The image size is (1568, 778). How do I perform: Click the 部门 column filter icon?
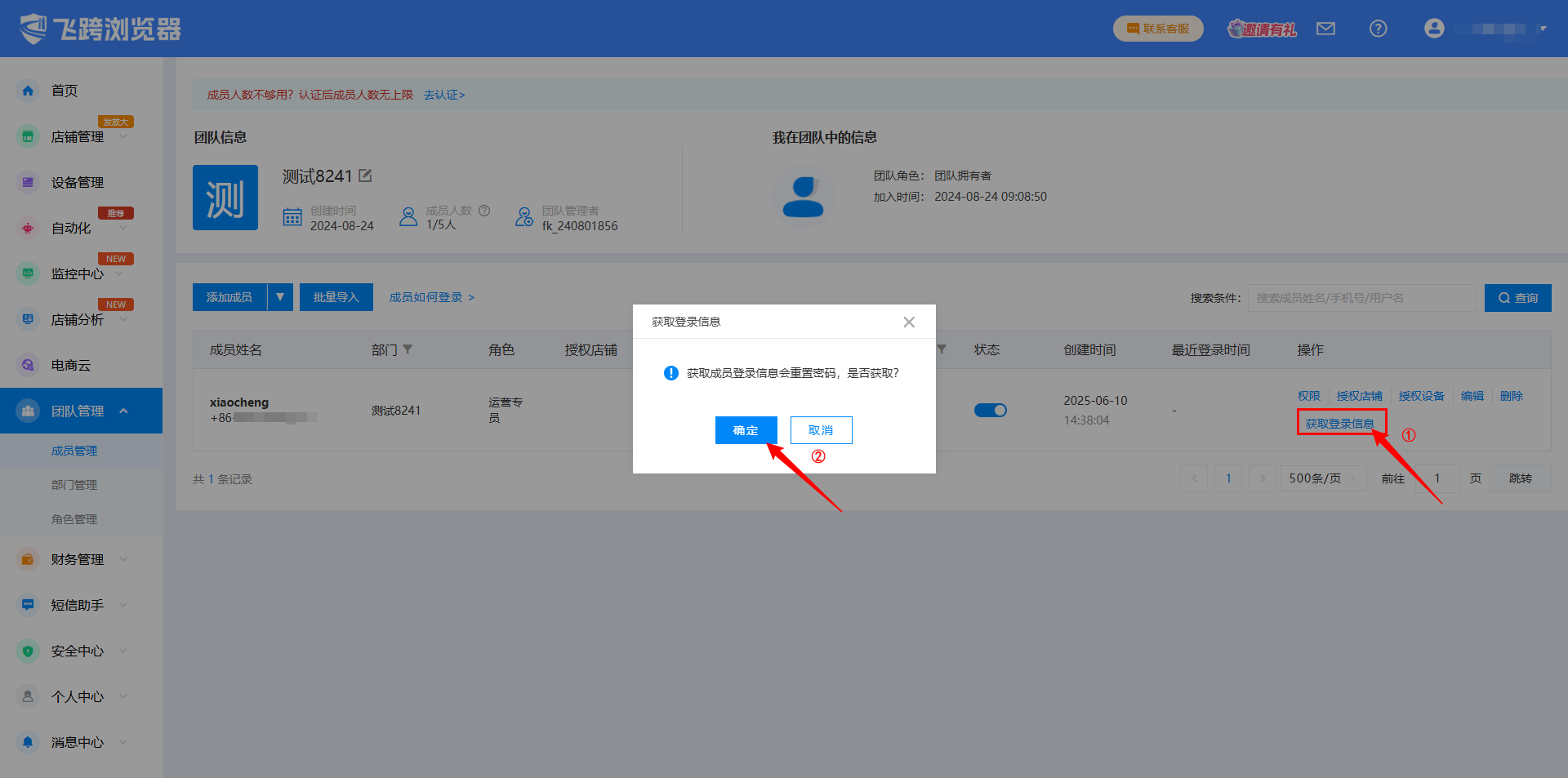pos(408,349)
